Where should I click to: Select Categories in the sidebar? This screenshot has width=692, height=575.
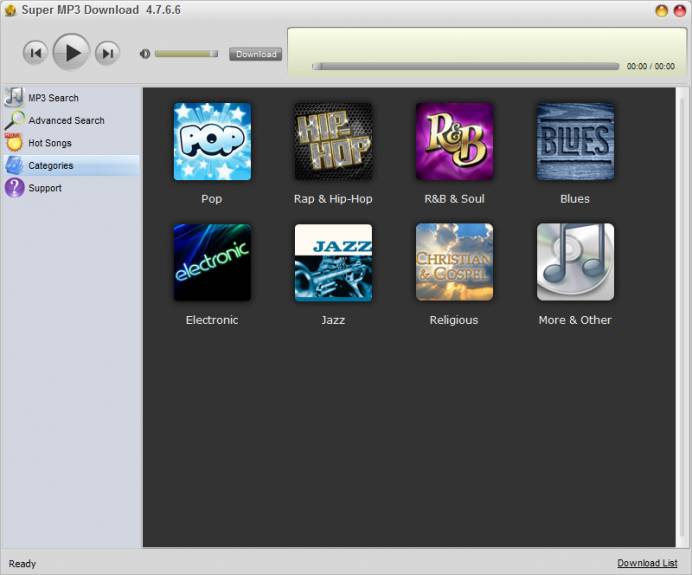pos(71,165)
